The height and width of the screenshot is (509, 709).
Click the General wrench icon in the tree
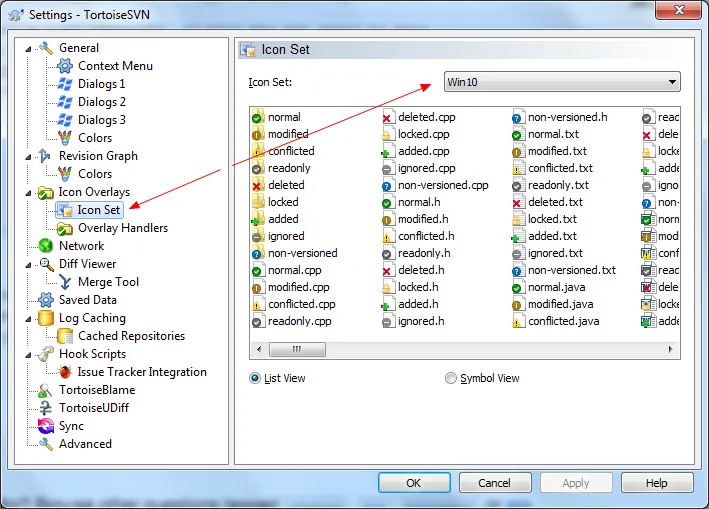[x=46, y=47]
